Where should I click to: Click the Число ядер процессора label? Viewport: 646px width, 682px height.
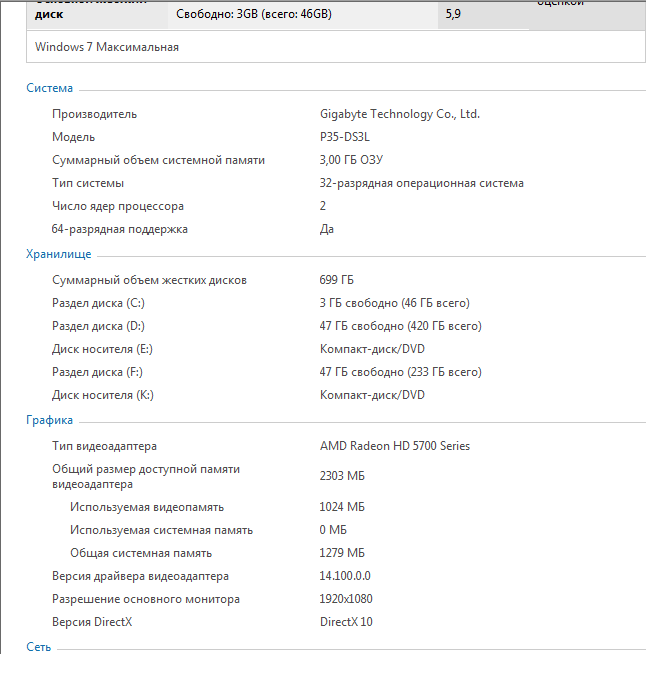pos(118,206)
